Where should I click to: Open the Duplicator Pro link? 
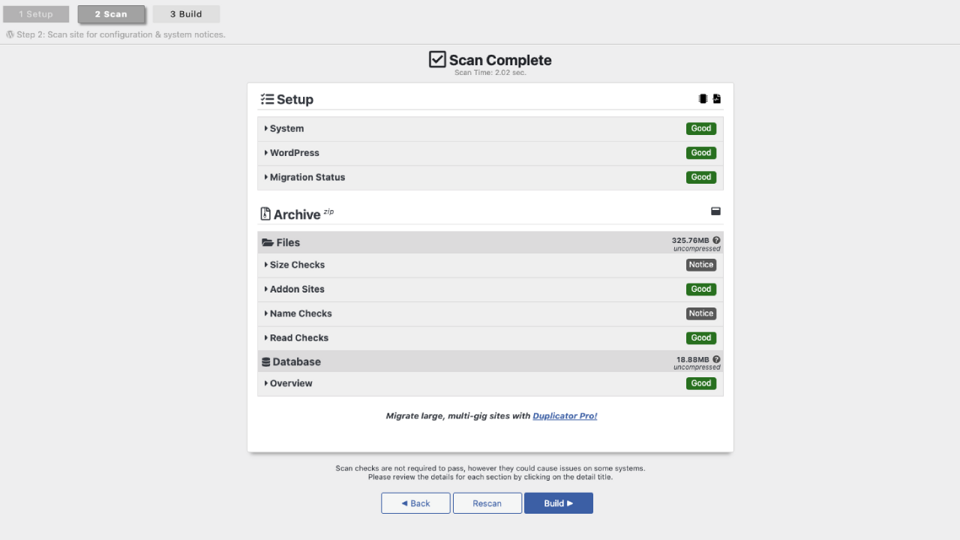coord(564,416)
